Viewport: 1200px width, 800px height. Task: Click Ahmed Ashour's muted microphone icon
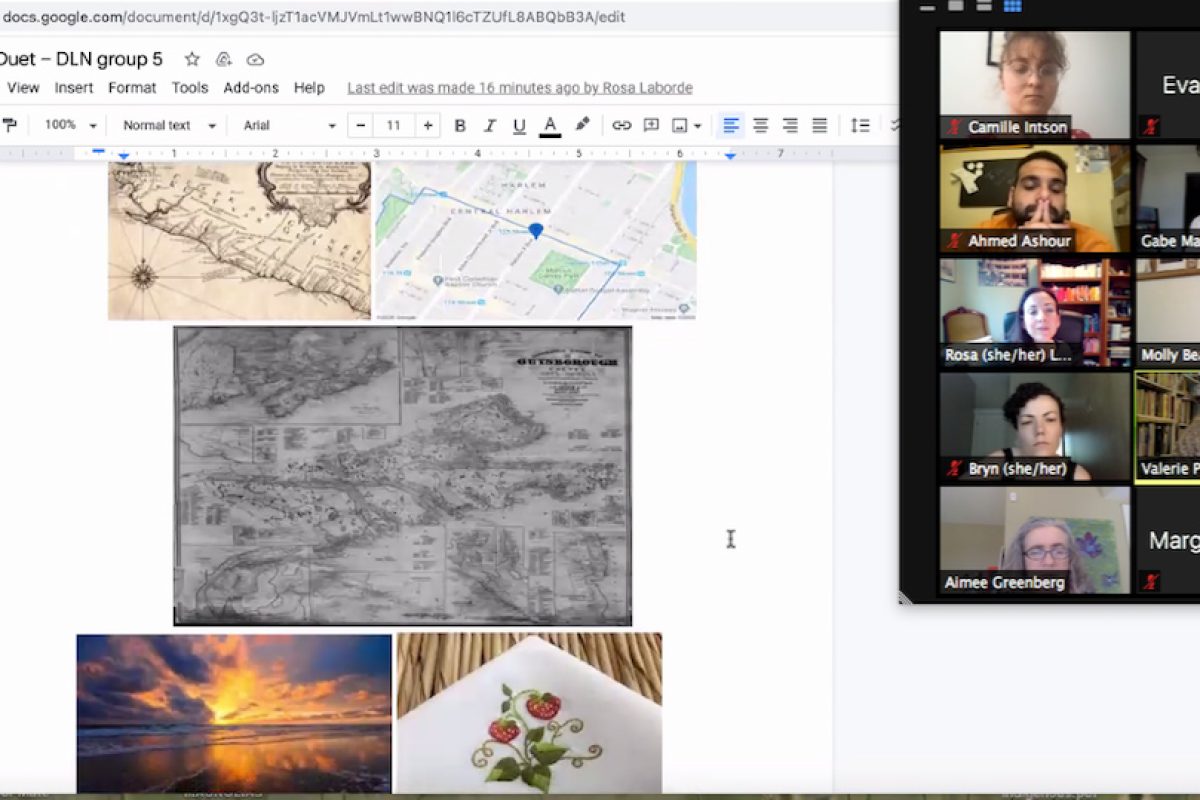pos(953,241)
